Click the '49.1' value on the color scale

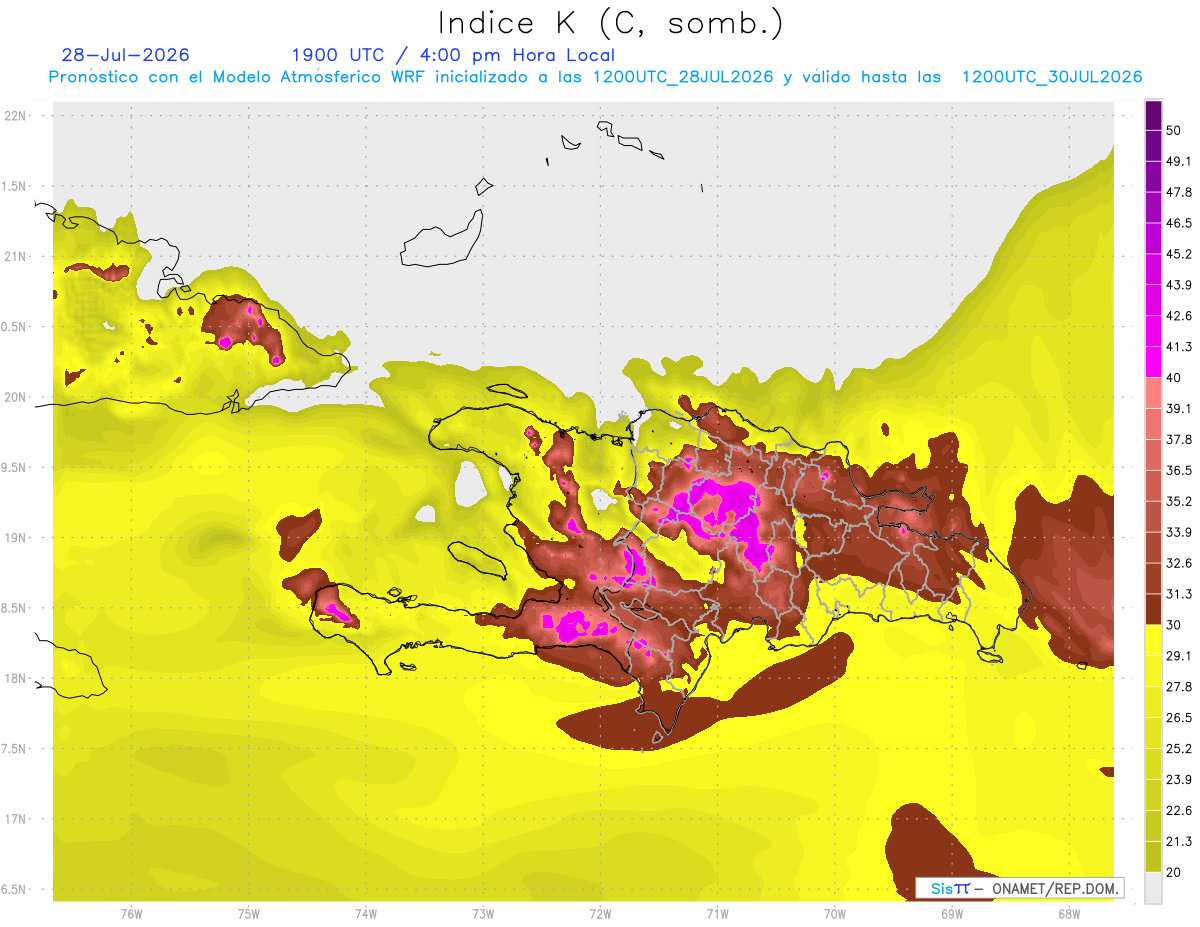click(x=1179, y=161)
